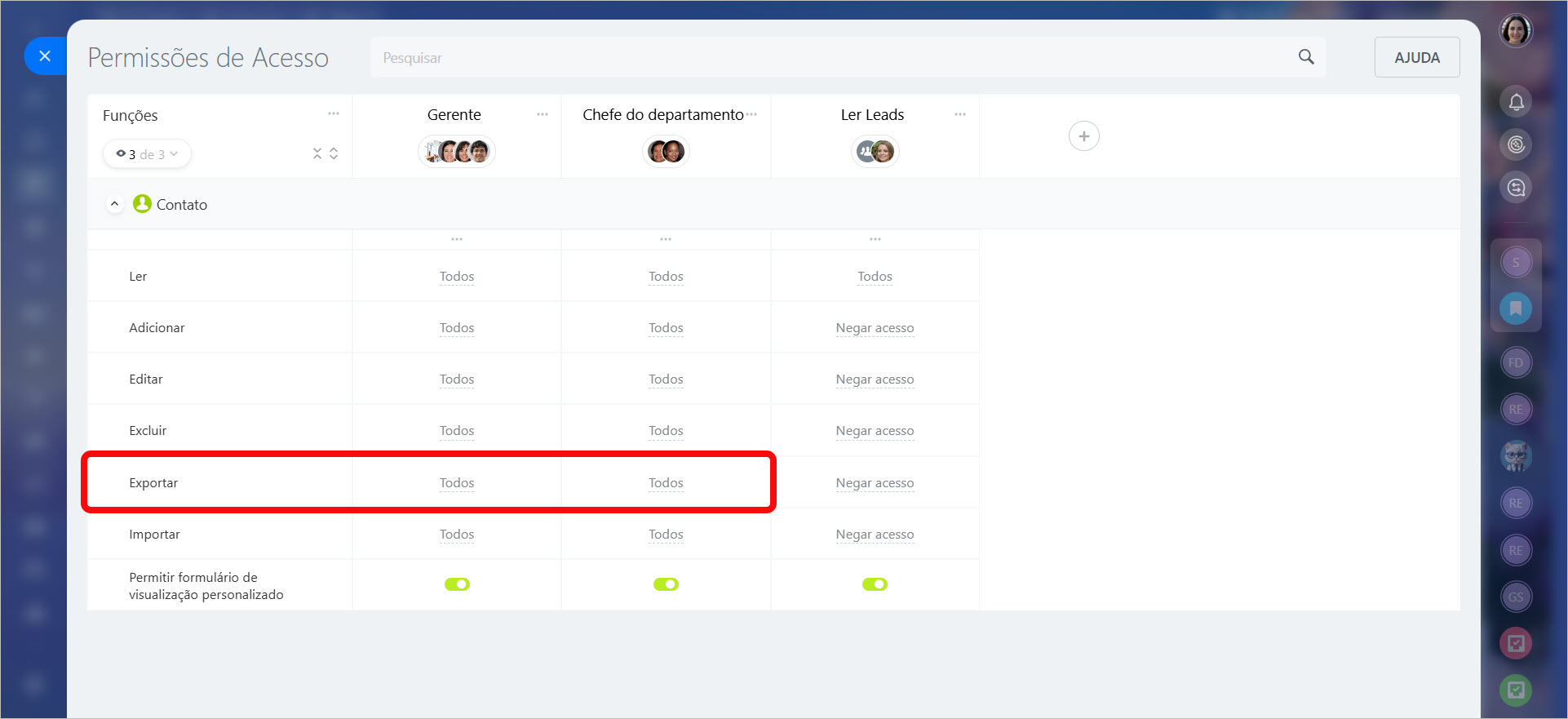This screenshot has height=719, width=1568.
Task: Toggle Gerente custom view form switch
Action: click(x=457, y=584)
